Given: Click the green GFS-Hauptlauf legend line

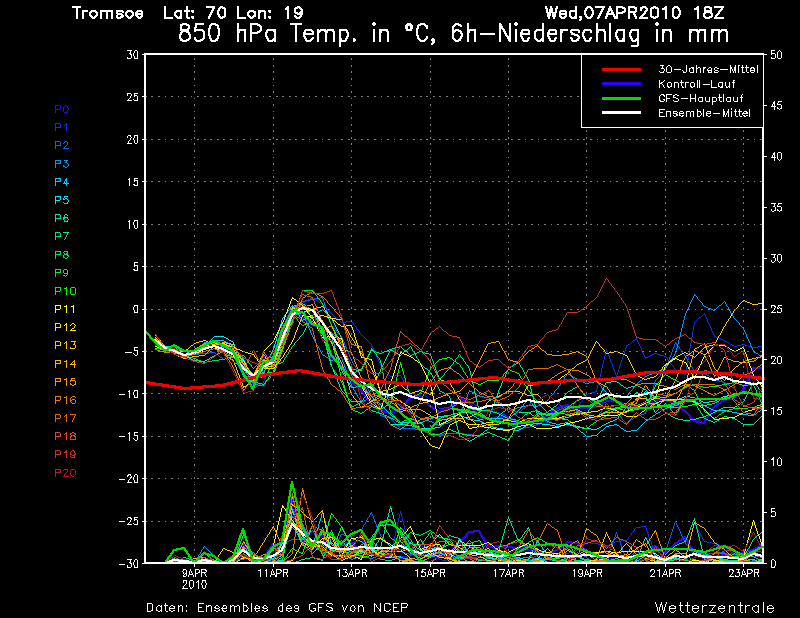Looking at the screenshot, I should [621, 99].
